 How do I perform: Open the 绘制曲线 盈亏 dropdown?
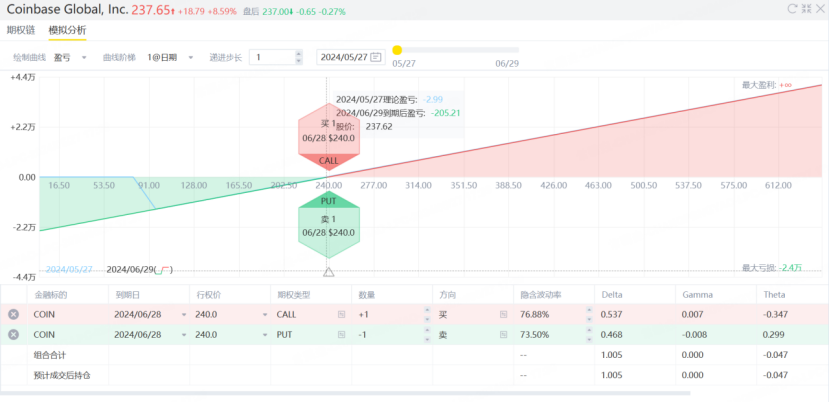pos(70,57)
